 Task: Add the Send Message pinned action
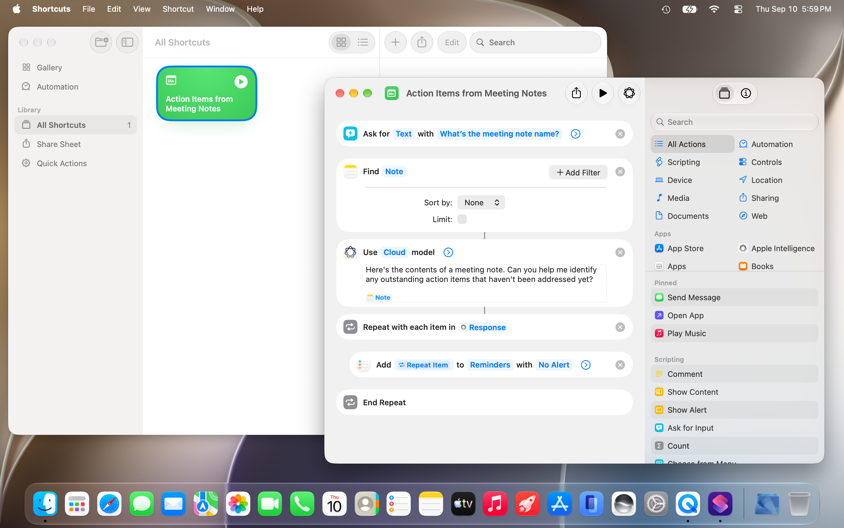point(734,298)
